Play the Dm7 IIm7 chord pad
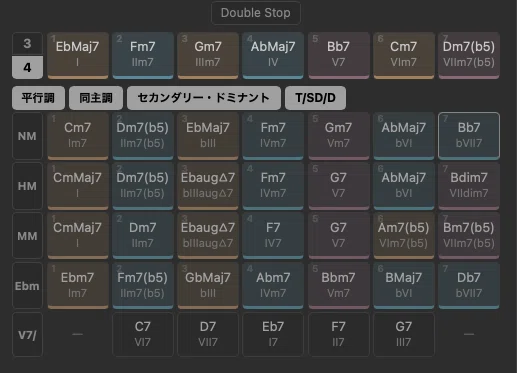Viewport: 517px width, 373px height. coord(143,236)
